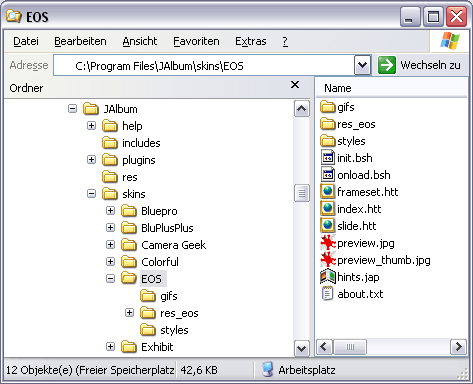Select the styles subfolder under EOS in tree
473x384 pixels.
coord(174,330)
